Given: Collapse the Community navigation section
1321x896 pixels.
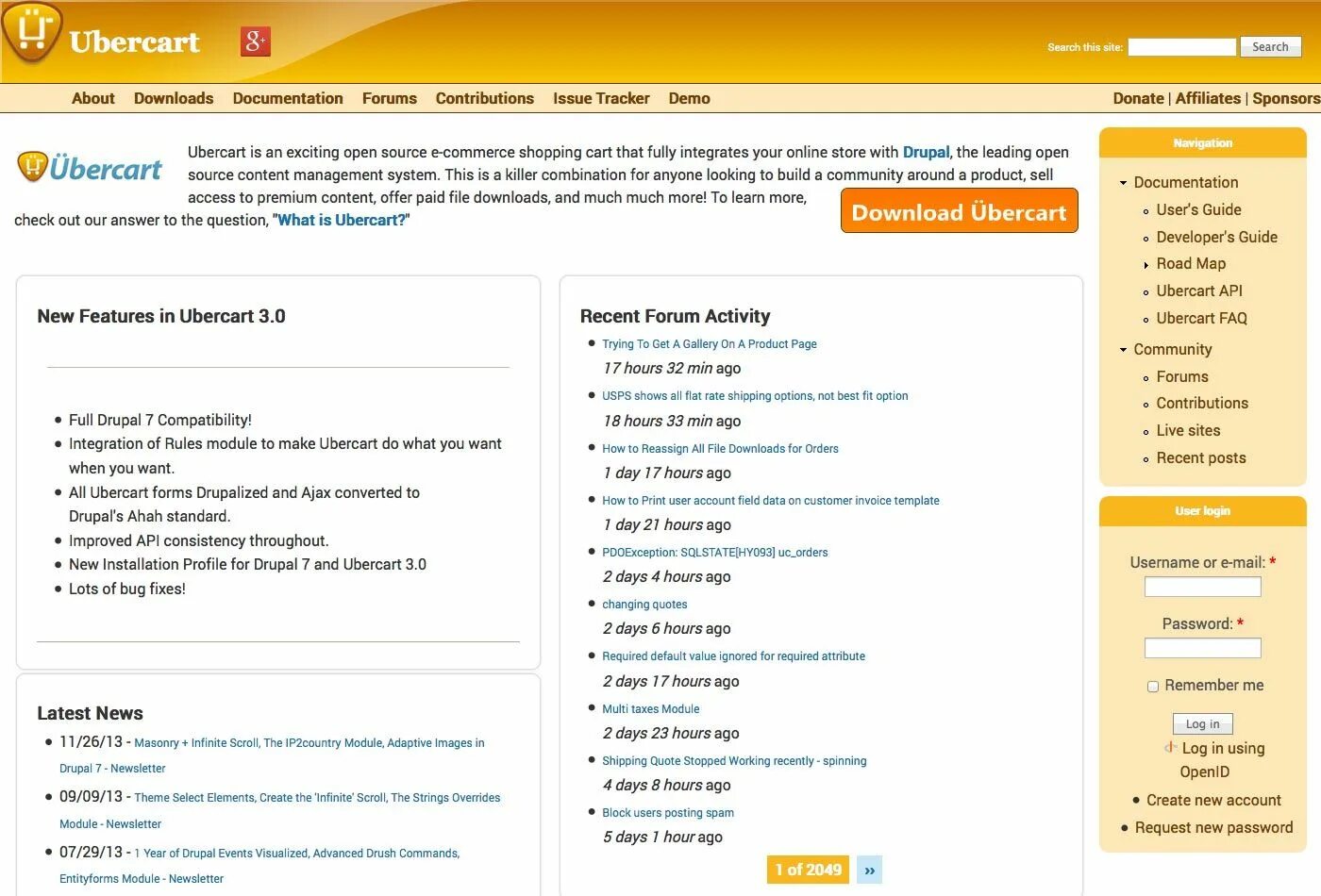Looking at the screenshot, I should click(1123, 350).
